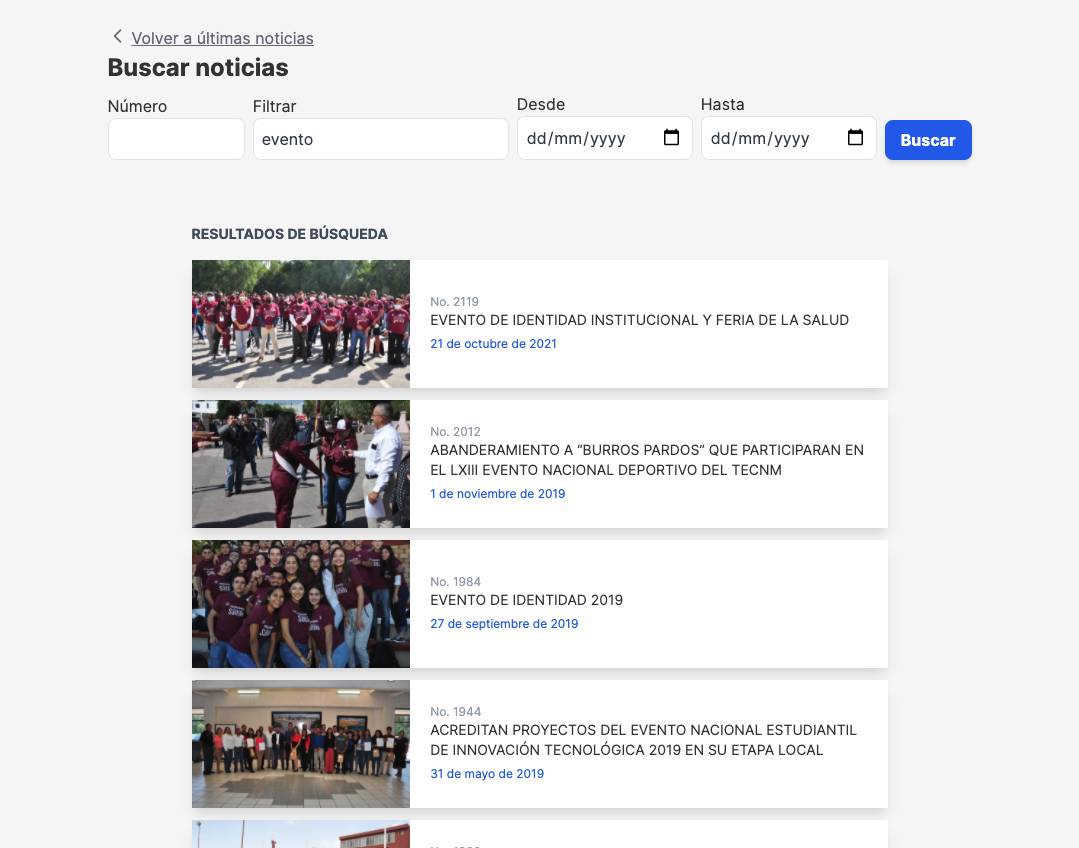Click the Resultados de Búsqueda heading

click(x=289, y=234)
